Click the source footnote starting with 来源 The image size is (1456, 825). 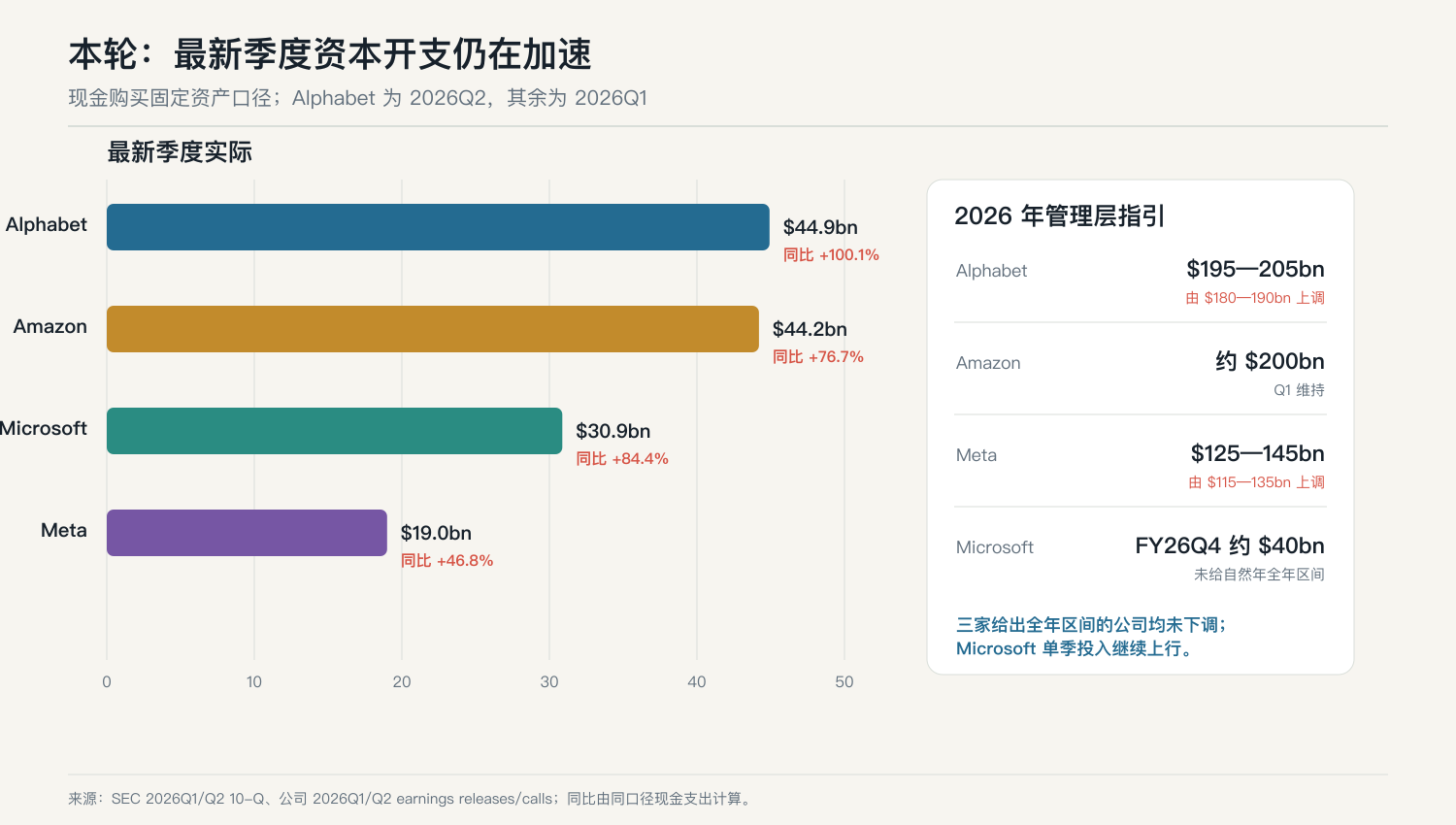coord(413,799)
